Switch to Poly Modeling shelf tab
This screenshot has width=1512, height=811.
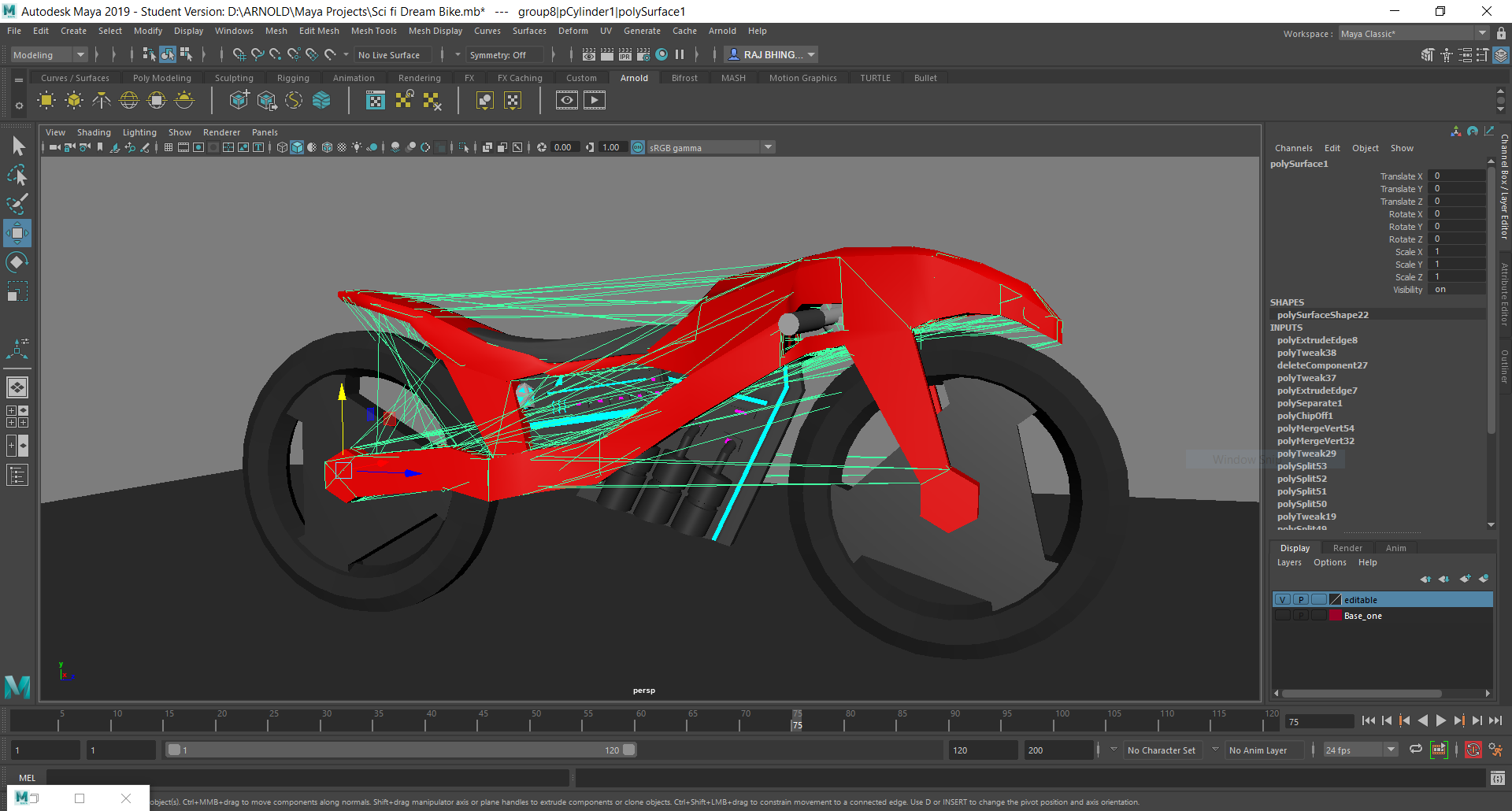[x=162, y=78]
